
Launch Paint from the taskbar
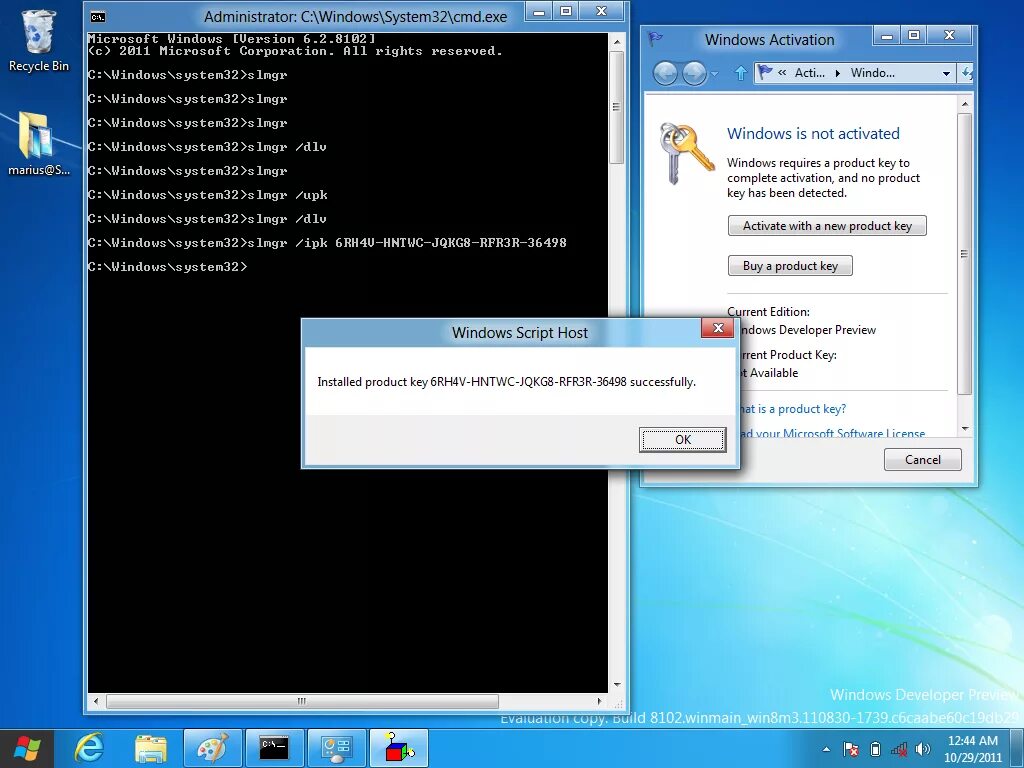pos(212,748)
